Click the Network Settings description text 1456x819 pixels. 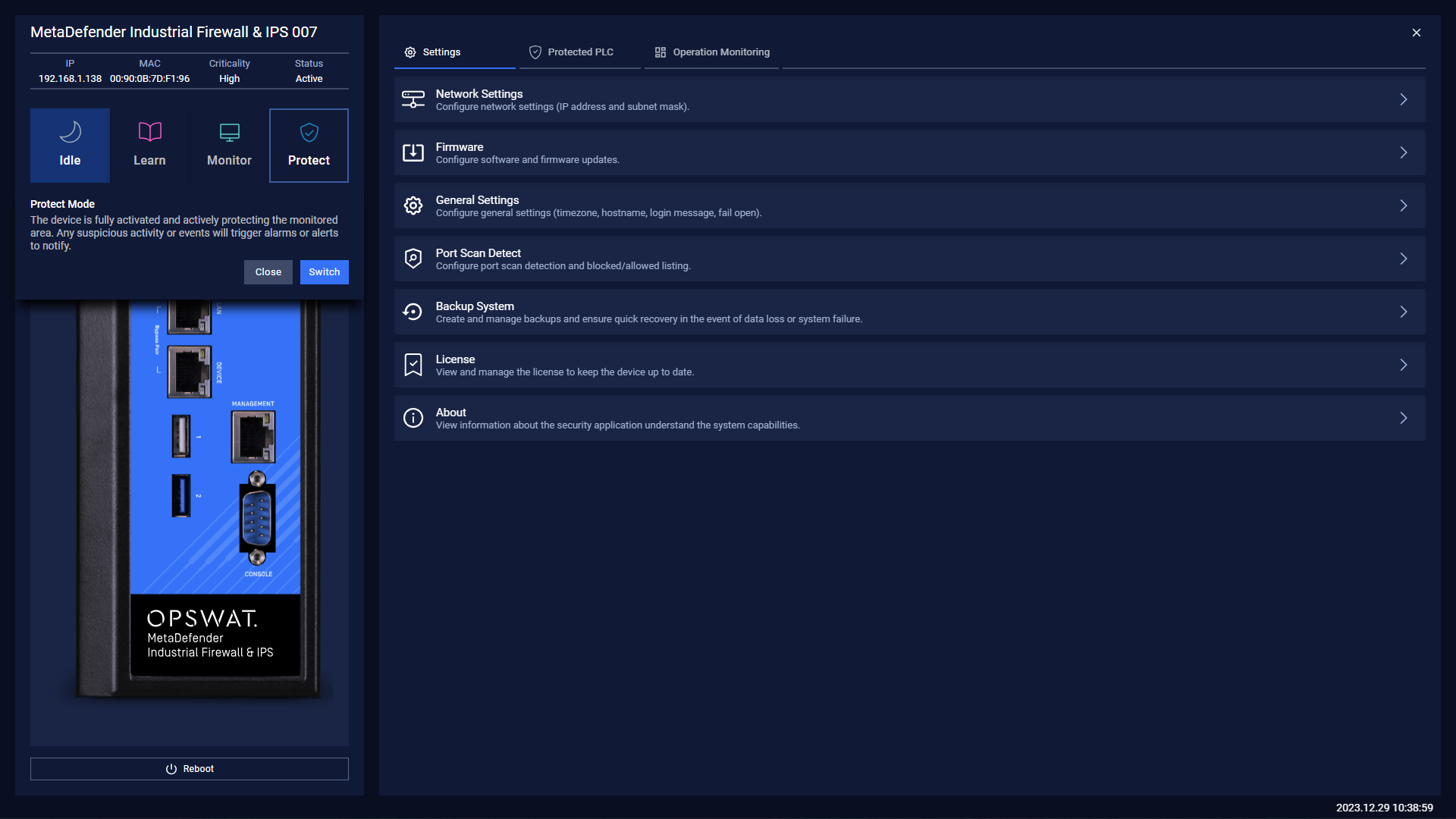(x=563, y=107)
